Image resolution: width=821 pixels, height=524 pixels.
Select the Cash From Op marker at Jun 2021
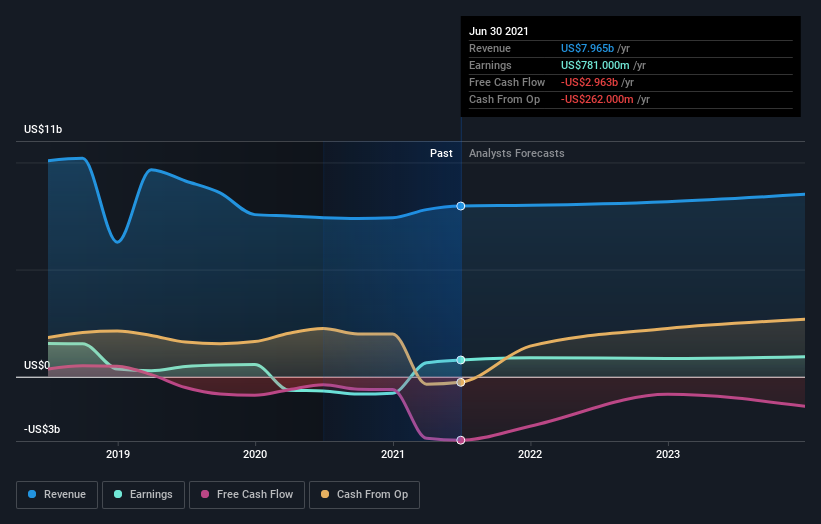[461, 383]
